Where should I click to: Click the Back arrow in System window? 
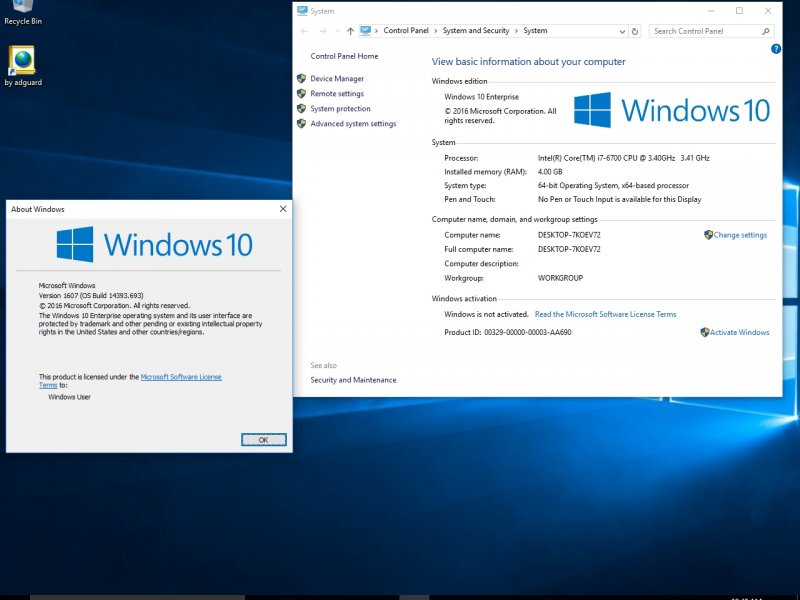pyautogui.click(x=305, y=31)
